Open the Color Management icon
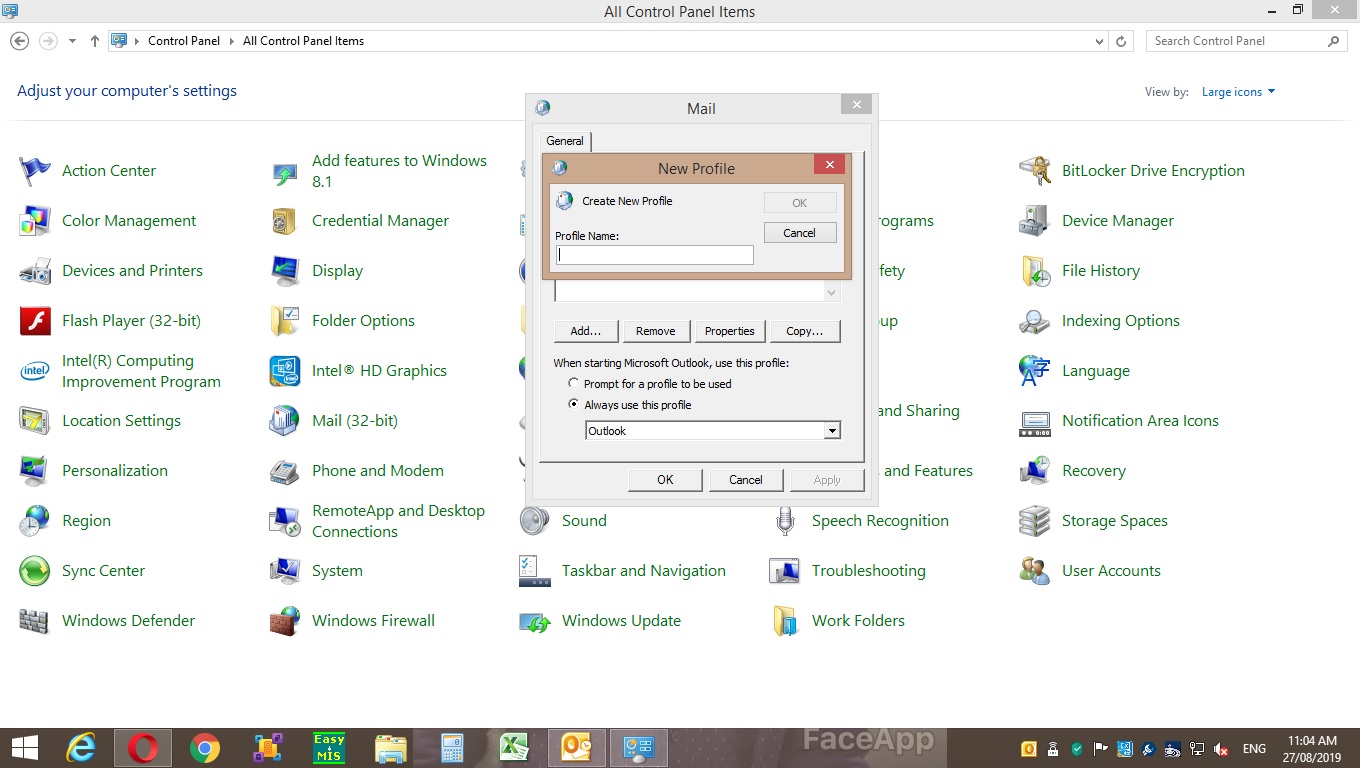The height and width of the screenshot is (768, 1360). tap(35, 221)
